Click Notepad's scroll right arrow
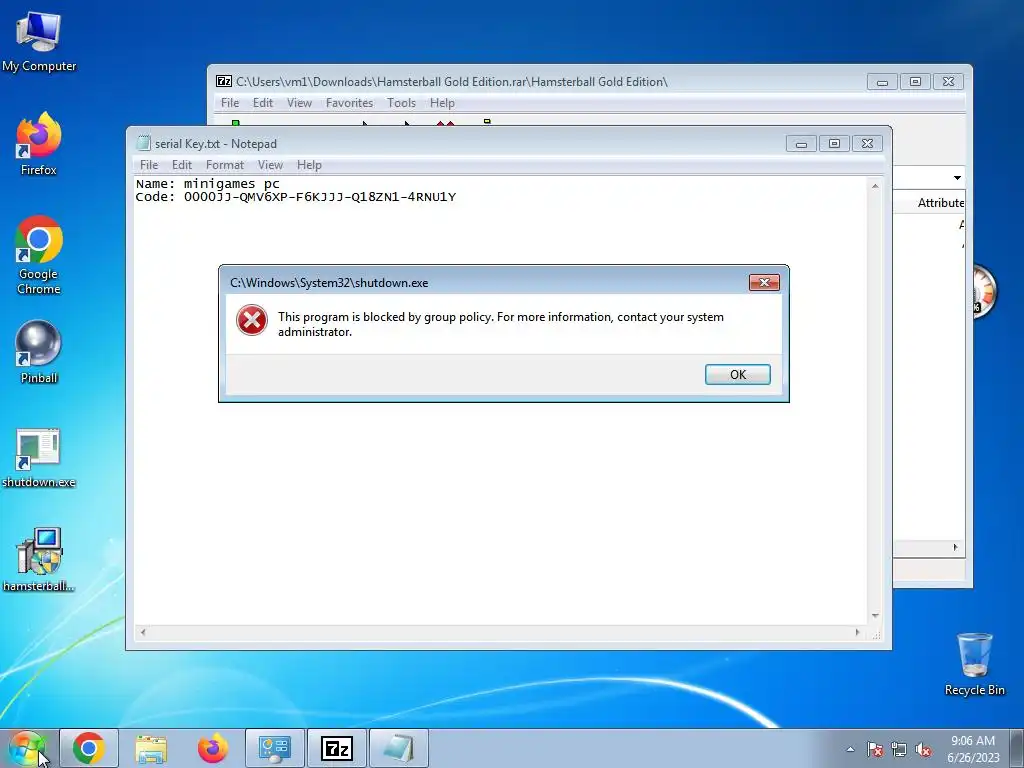The width and height of the screenshot is (1024, 768). 857,632
